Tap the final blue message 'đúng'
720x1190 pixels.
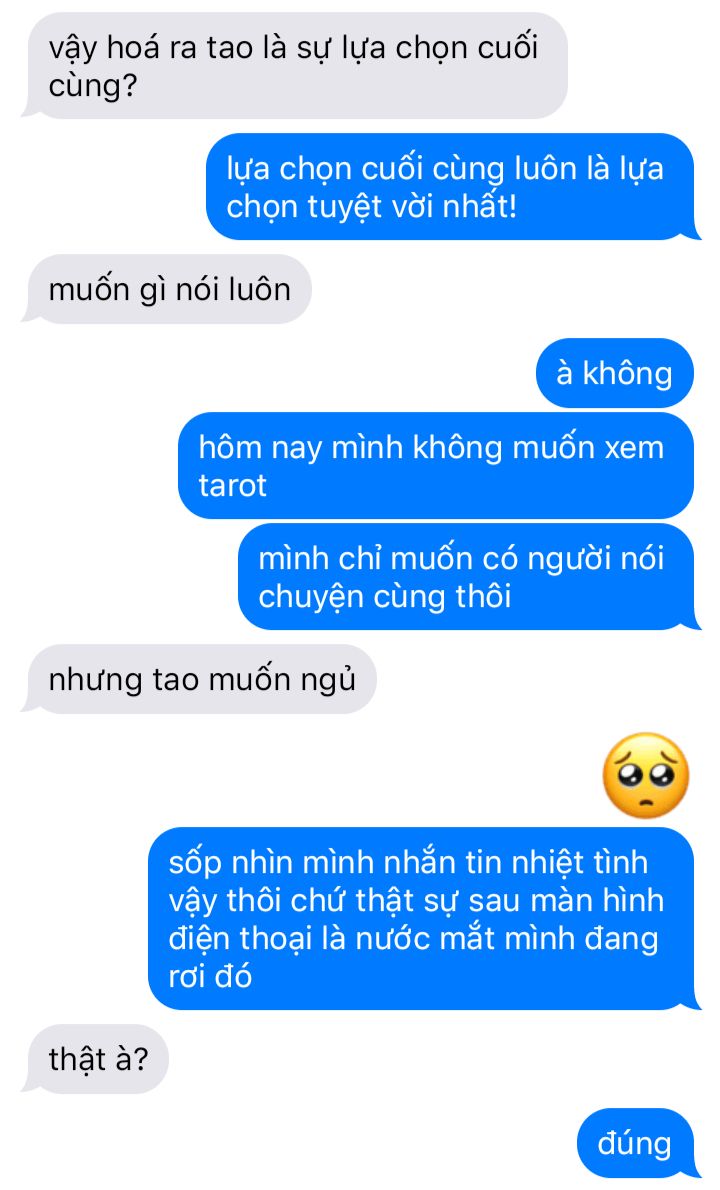[x=637, y=1143]
